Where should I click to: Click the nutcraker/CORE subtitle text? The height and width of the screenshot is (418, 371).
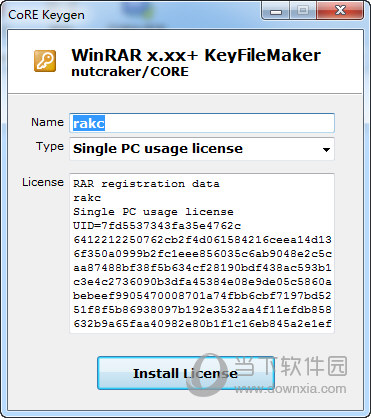click(130, 72)
